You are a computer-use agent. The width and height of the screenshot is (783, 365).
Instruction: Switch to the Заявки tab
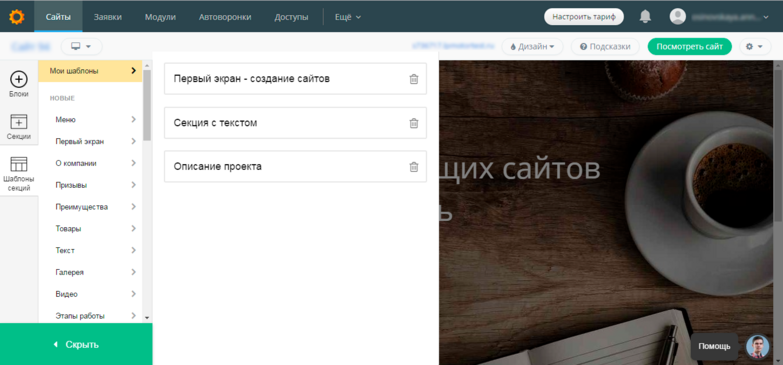(107, 17)
